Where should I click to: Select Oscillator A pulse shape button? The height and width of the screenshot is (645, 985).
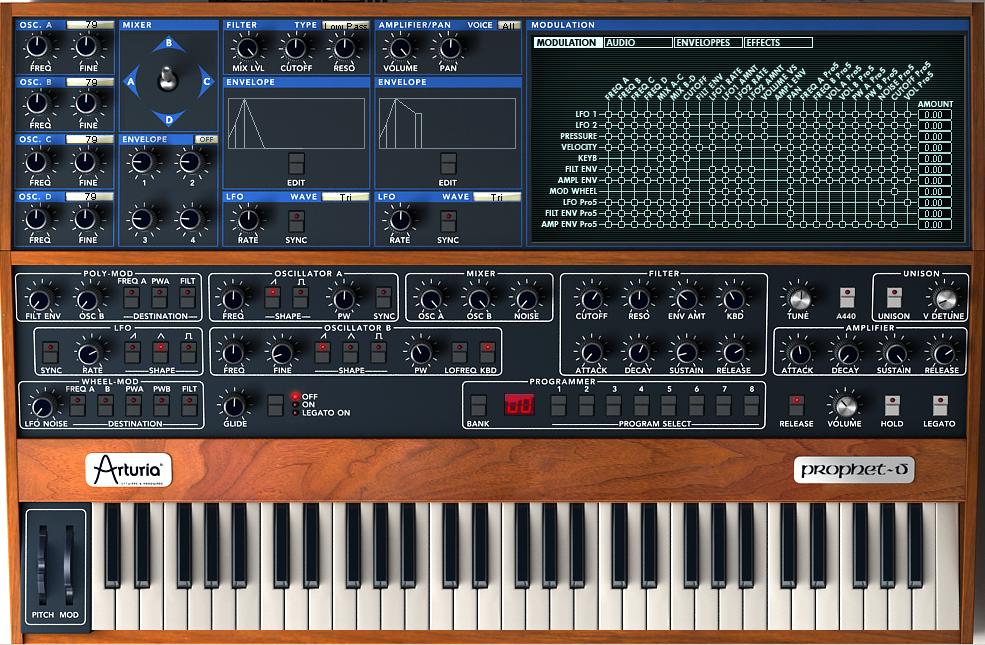pyautogui.click(x=300, y=297)
